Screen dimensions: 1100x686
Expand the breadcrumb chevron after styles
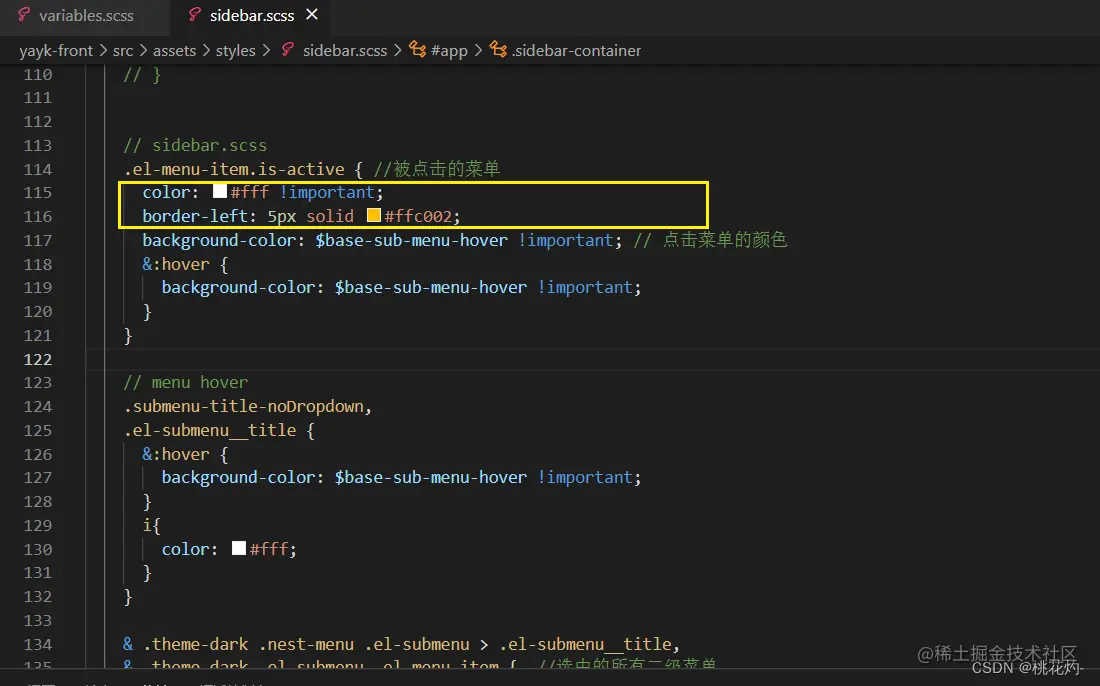267,51
